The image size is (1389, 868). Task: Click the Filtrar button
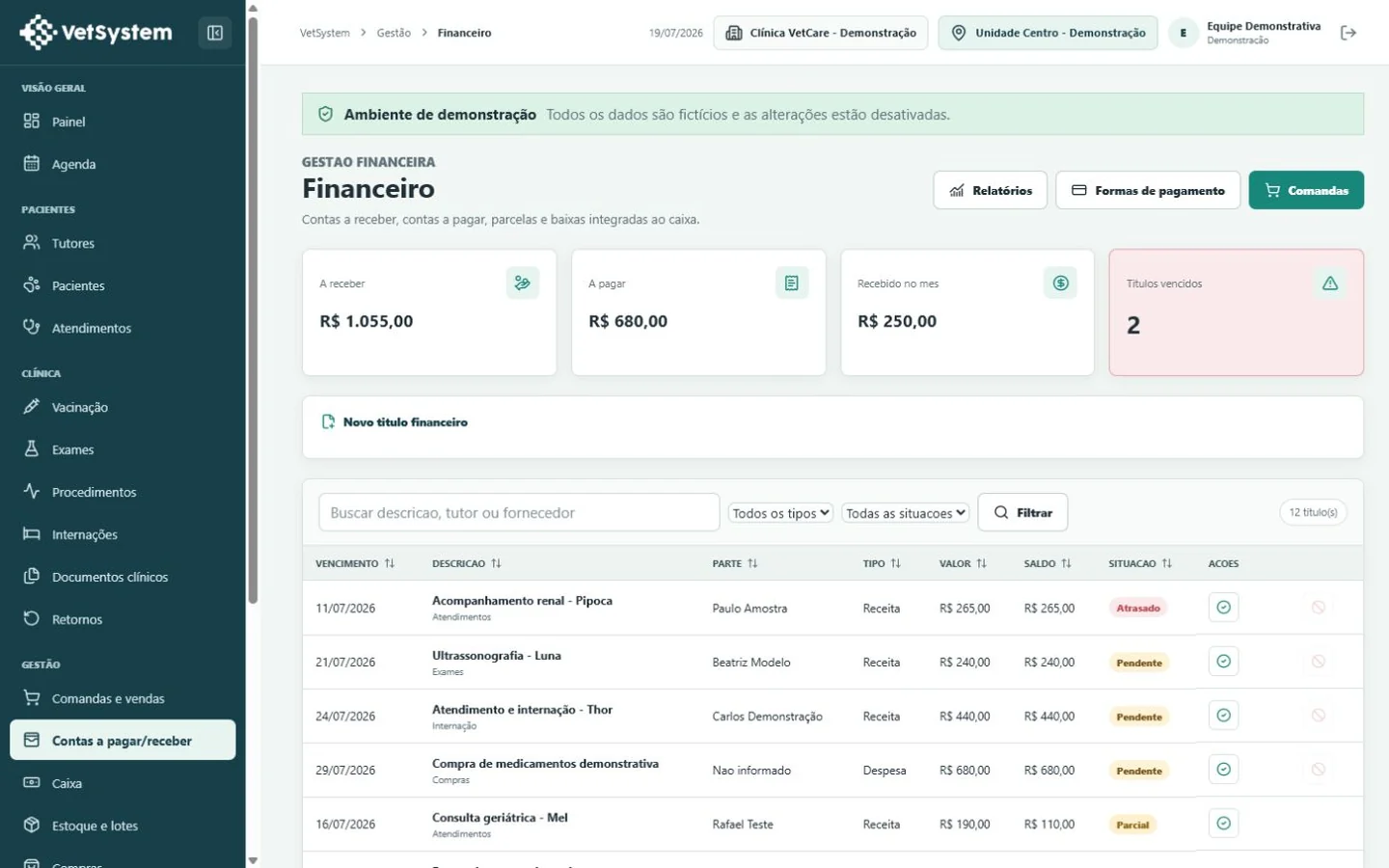[1022, 512]
